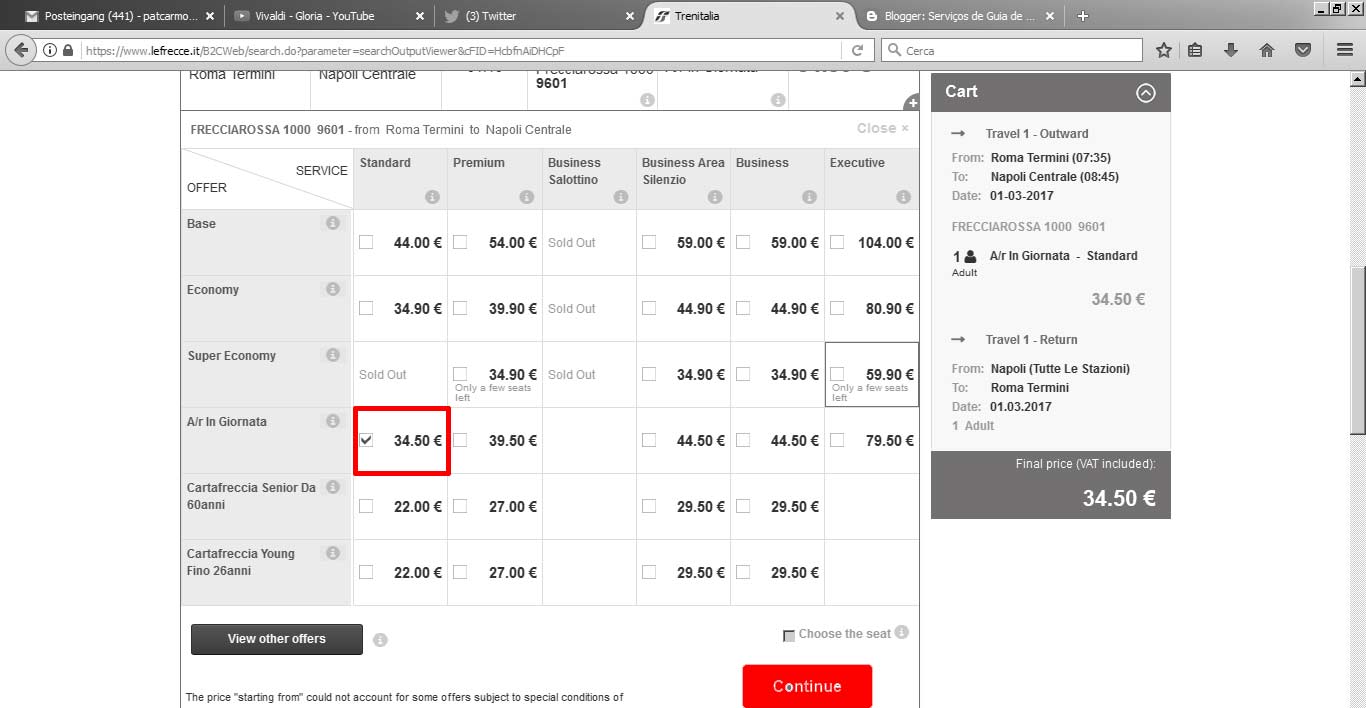Viewport: 1366px width, 708px height.
Task: Select A/r In Giornata Executive 79.50 € checkbox
Action: (x=837, y=440)
